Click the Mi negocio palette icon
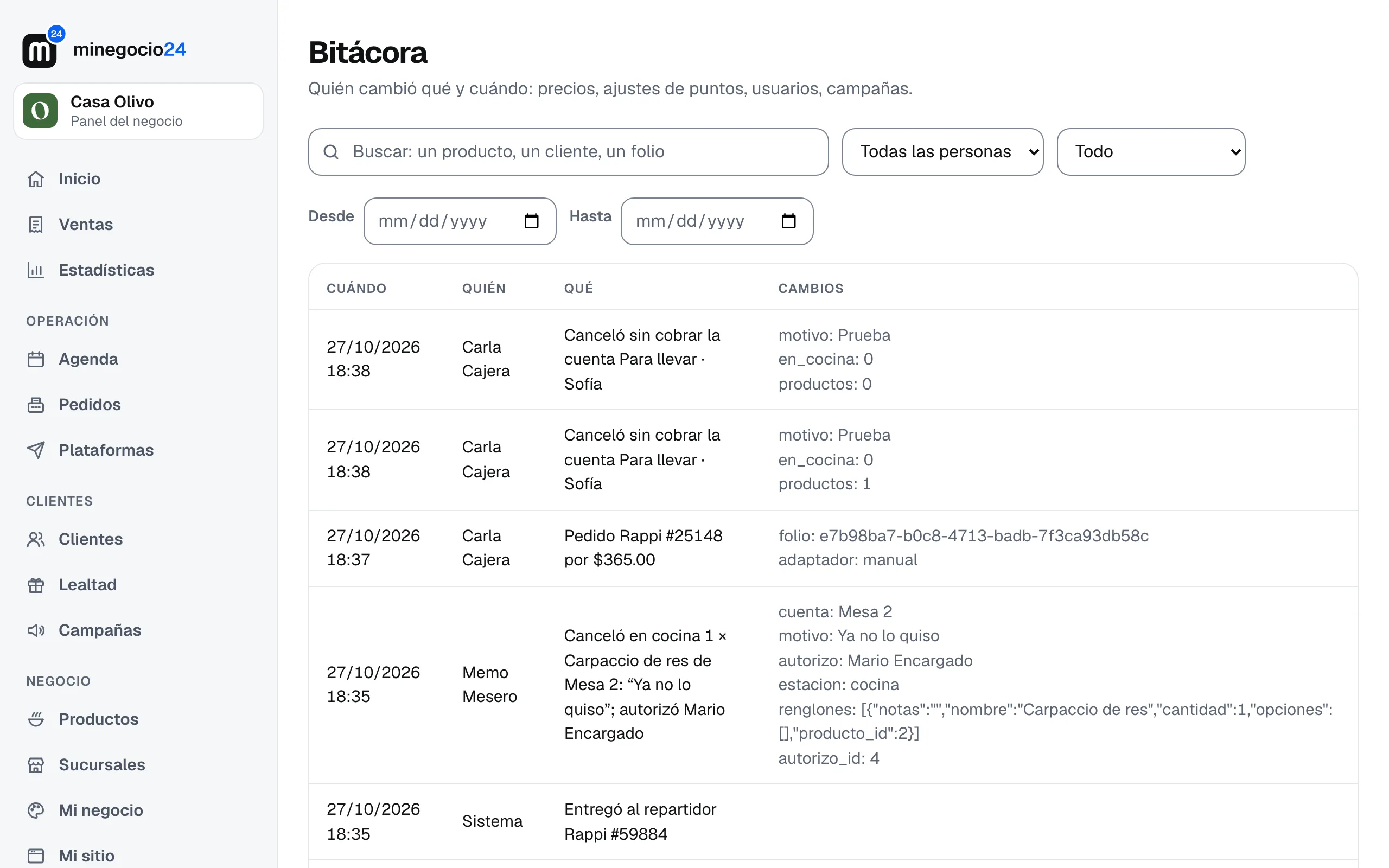 pyautogui.click(x=36, y=810)
